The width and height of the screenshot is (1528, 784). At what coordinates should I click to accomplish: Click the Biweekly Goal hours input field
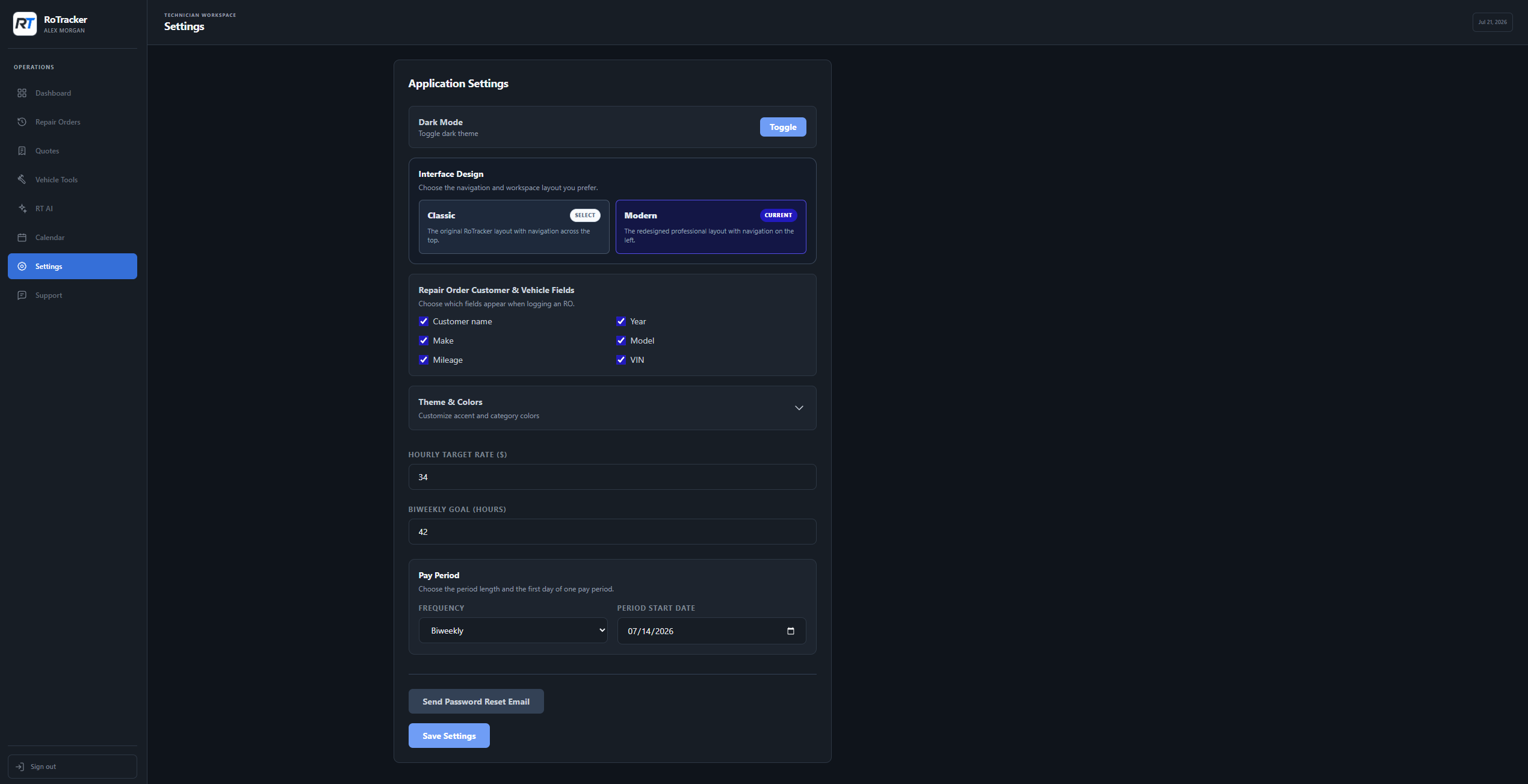[613, 532]
